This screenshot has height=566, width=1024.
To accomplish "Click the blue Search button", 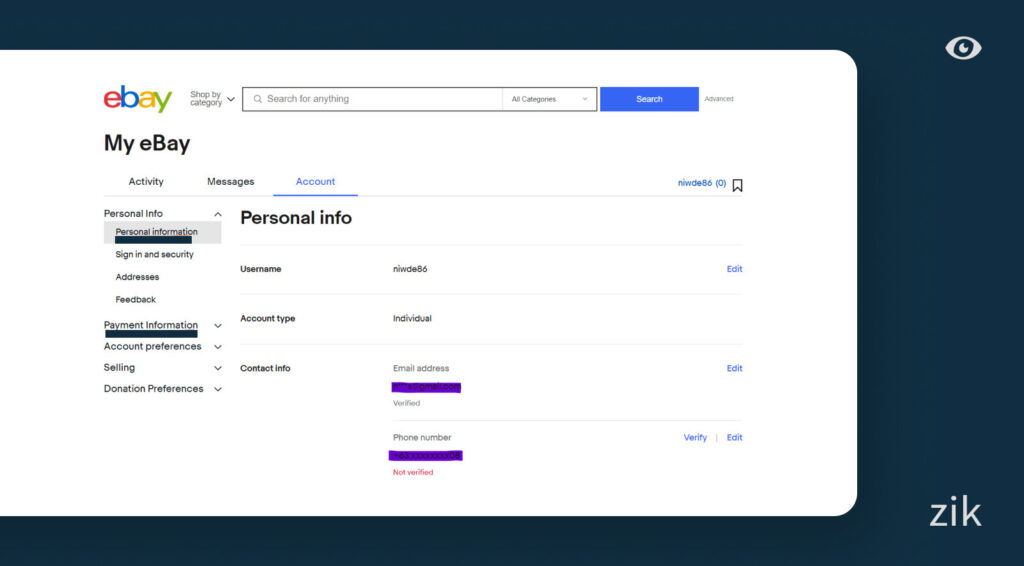I will pos(649,99).
